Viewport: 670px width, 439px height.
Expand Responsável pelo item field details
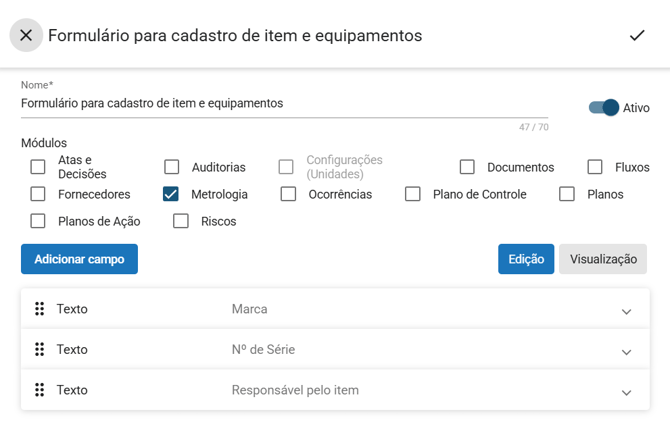[x=626, y=392]
